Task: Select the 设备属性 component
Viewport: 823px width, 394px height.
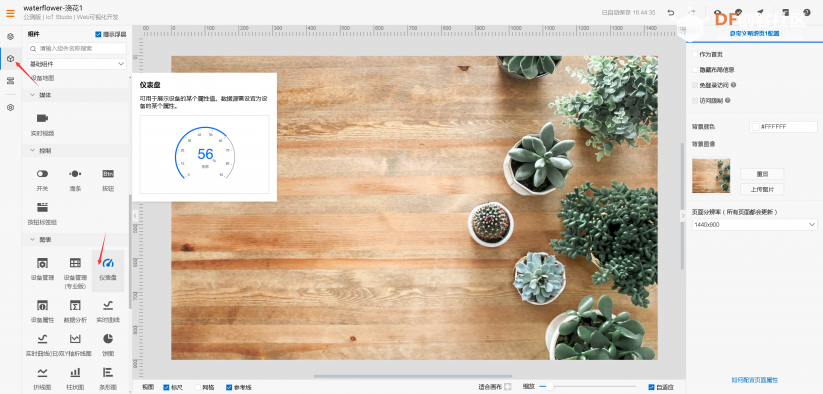Action: 42,311
